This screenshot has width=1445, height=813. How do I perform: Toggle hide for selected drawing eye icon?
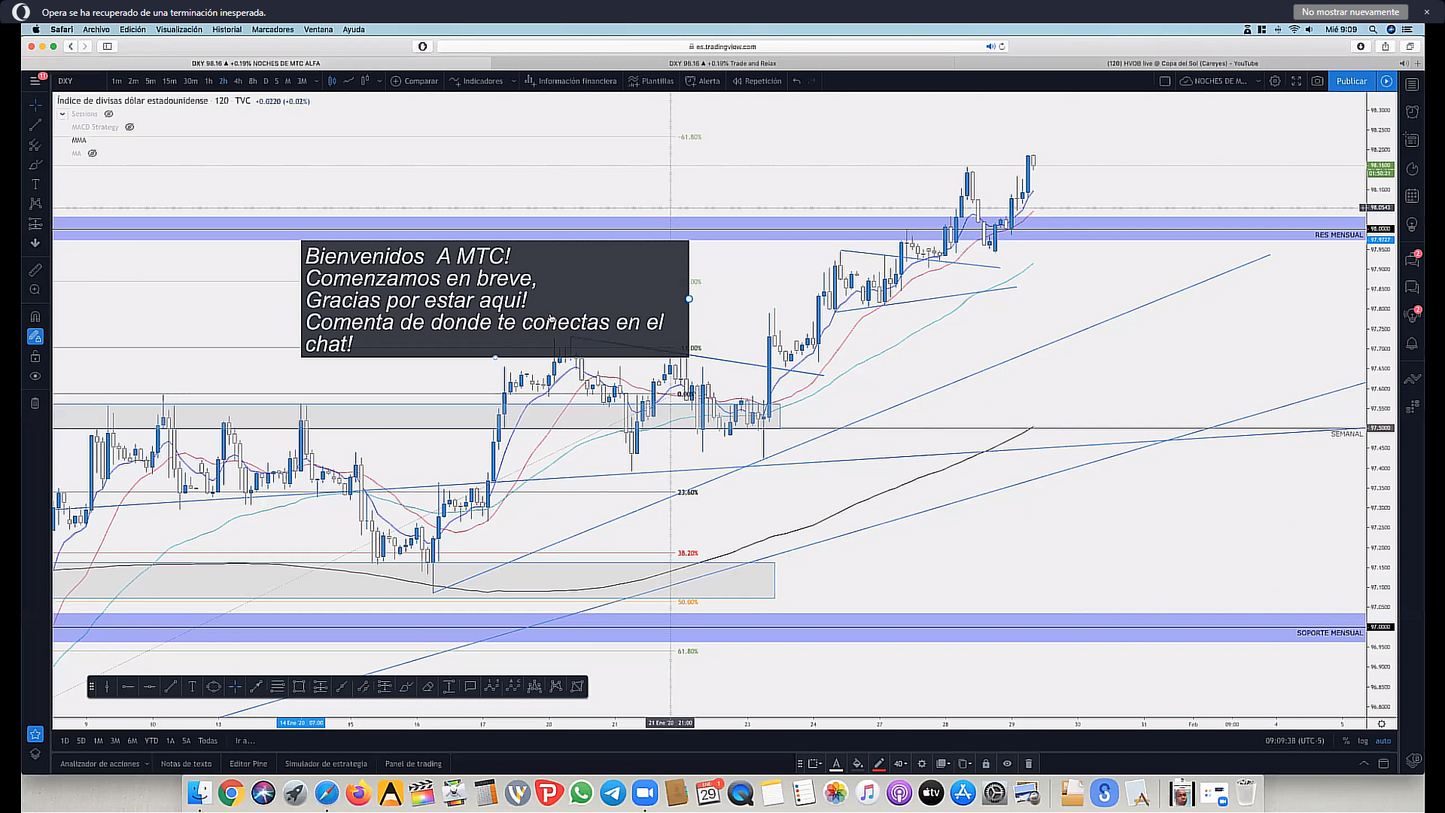coord(1007,764)
